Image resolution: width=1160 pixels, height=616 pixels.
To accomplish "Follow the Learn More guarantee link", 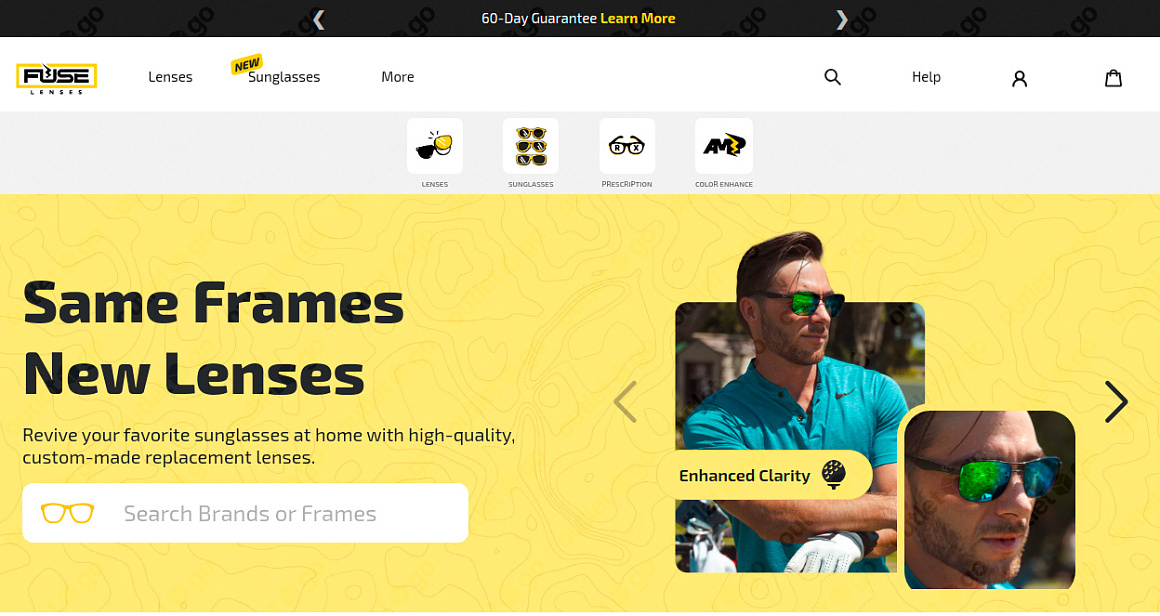I will click(638, 18).
